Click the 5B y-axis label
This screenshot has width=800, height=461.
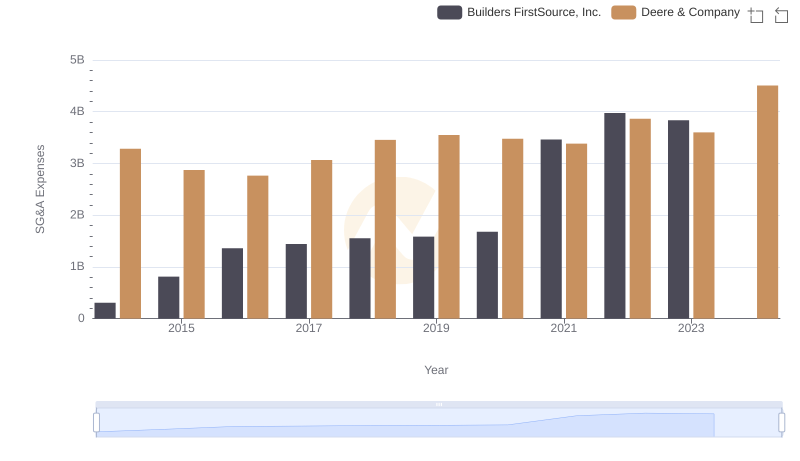tap(77, 60)
